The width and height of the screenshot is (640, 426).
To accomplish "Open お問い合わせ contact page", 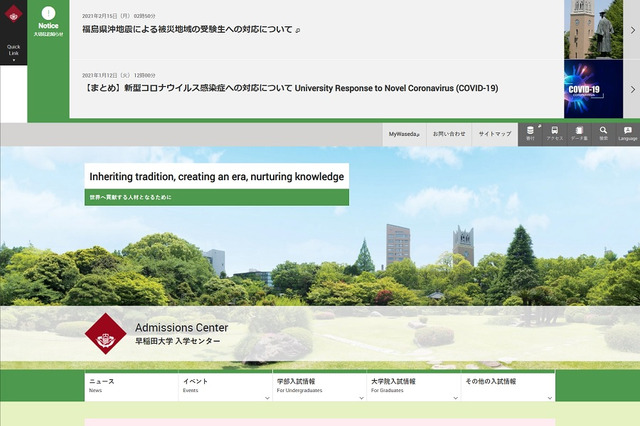I will pyautogui.click(x=449, y=134).
